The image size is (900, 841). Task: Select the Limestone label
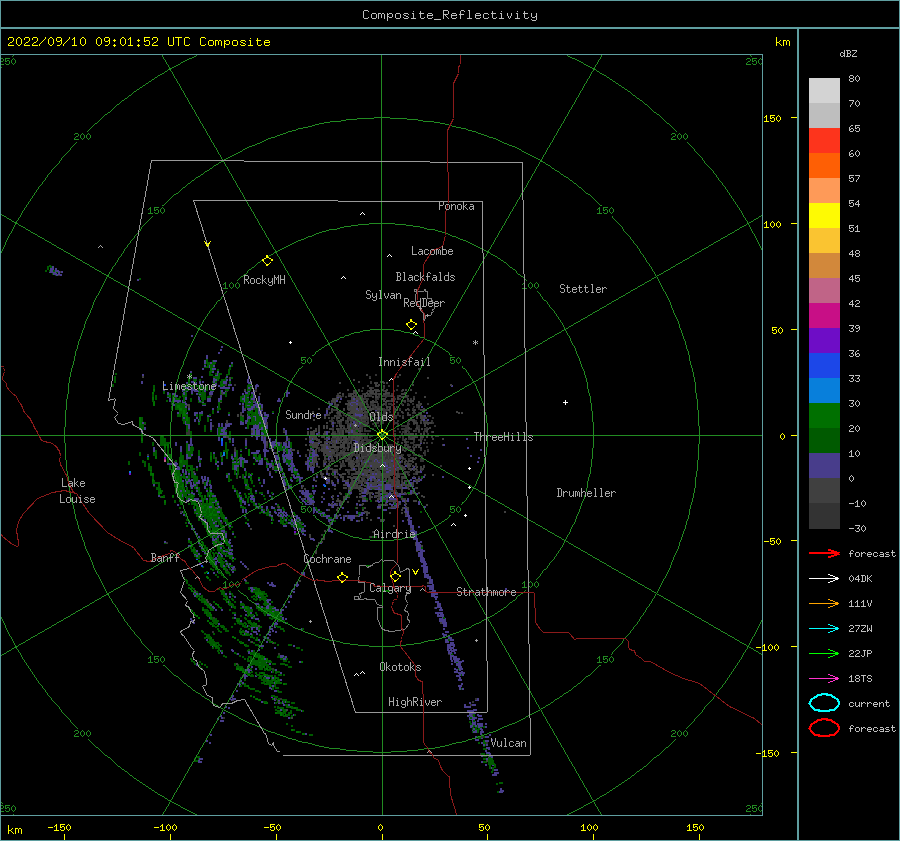coord(189,386)
